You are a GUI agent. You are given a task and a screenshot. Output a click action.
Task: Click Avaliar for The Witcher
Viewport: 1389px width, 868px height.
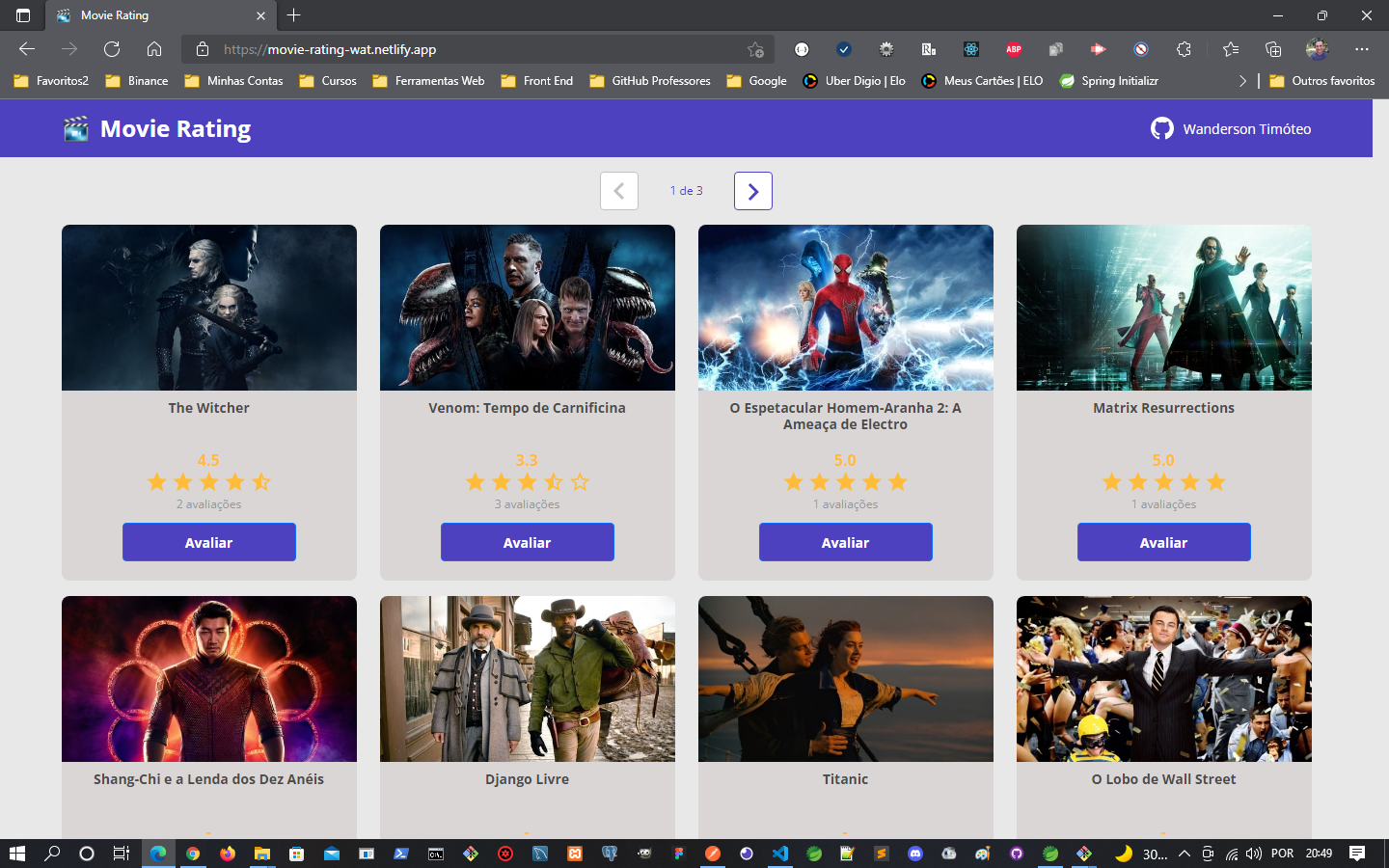tap(209, 542)
